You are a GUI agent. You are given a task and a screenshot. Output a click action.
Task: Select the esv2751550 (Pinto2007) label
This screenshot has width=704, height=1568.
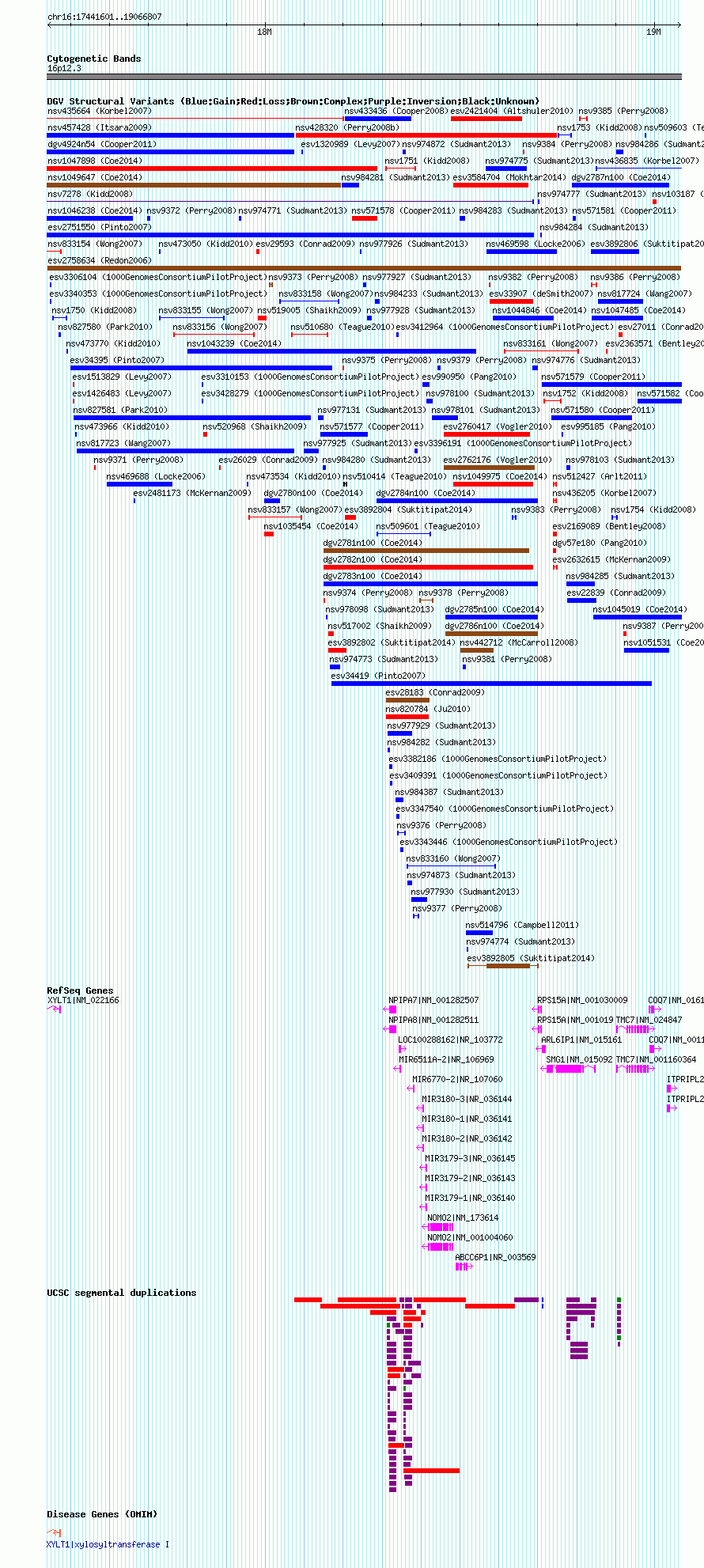pyautogui.click(x=99, y=227)
